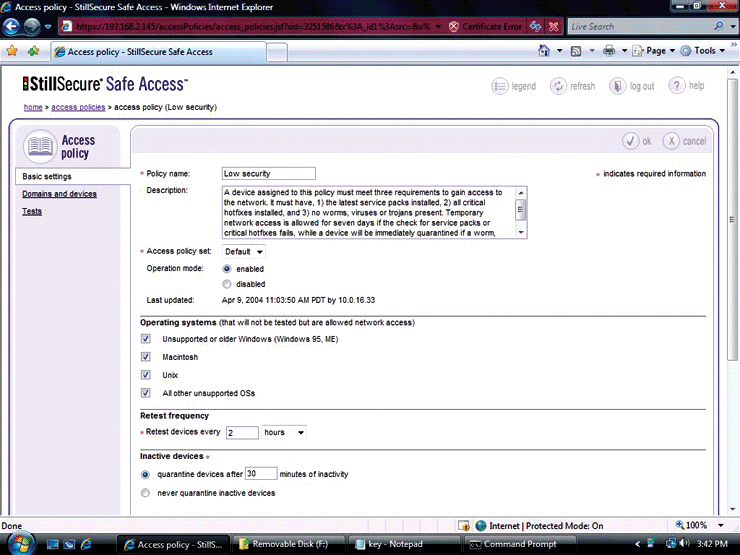Click the Switch windows quick launch icon
The width and height of the screenshot is (740, 555).
click(69, 544)
